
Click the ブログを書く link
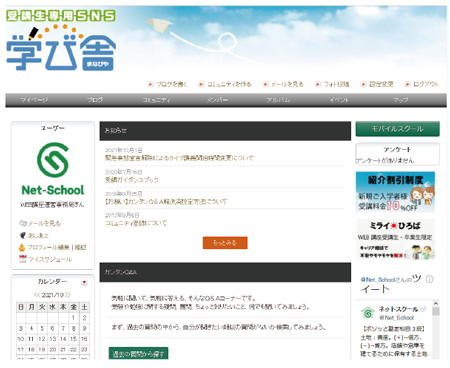172,84
